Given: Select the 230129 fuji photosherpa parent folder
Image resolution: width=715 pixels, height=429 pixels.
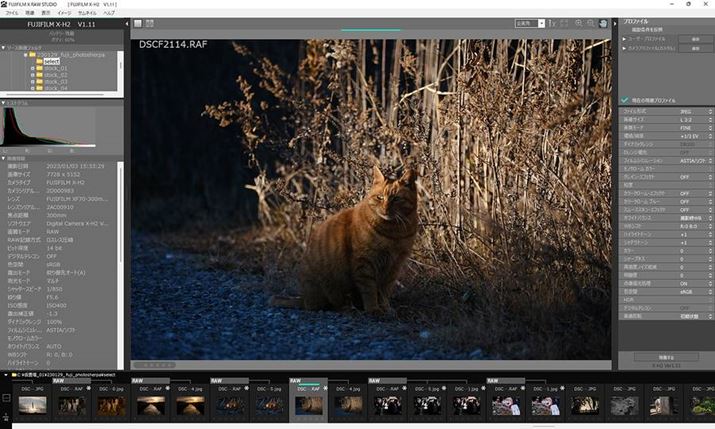Looking at the screenshot, I should (71, 54).
